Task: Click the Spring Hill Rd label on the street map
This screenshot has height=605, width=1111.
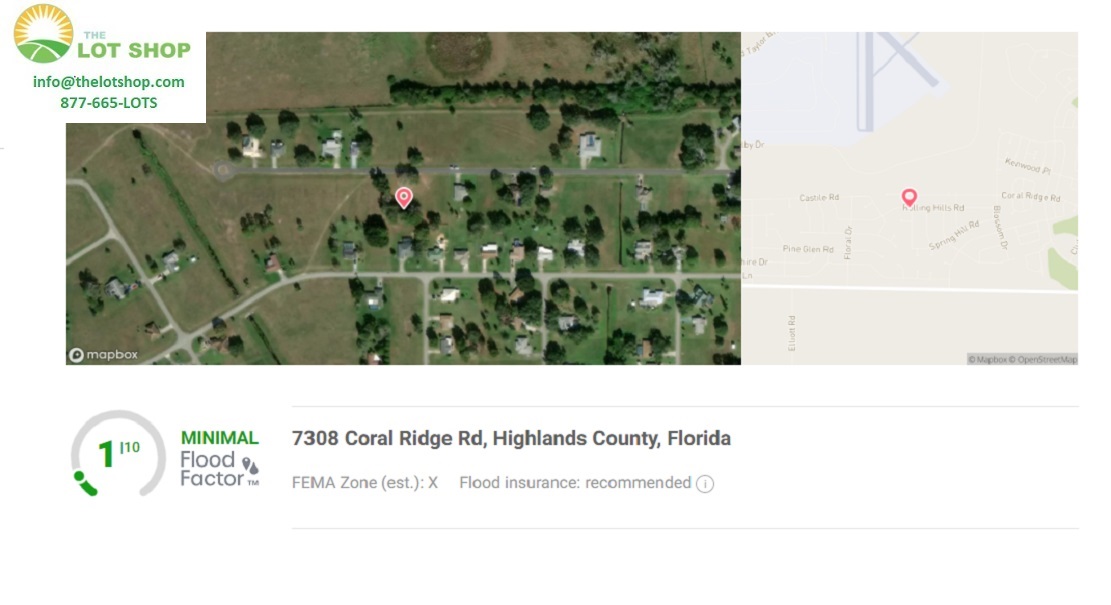Action: coord(954,235)
